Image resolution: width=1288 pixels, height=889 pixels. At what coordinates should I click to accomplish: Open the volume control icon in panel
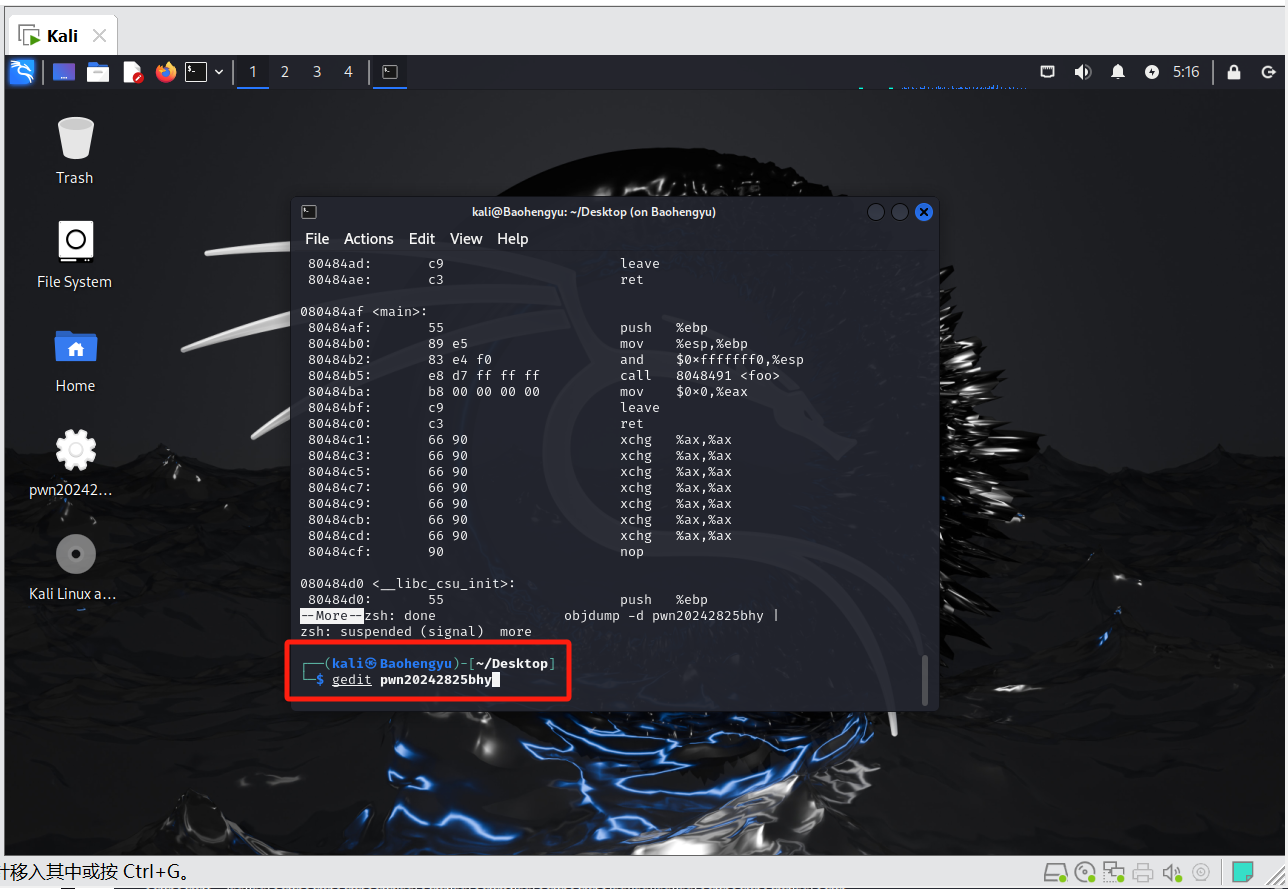coord(1083,72)
